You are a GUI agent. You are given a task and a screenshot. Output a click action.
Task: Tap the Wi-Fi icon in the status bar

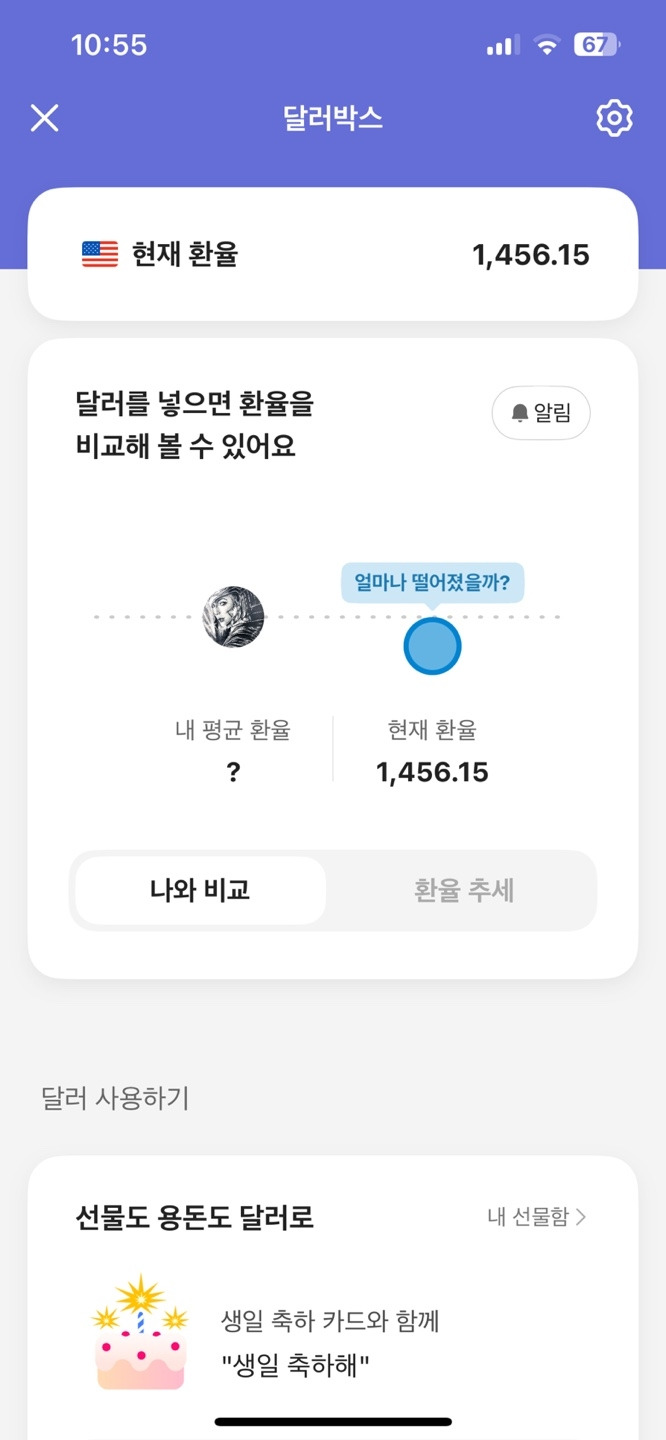(x=546, y=45)
